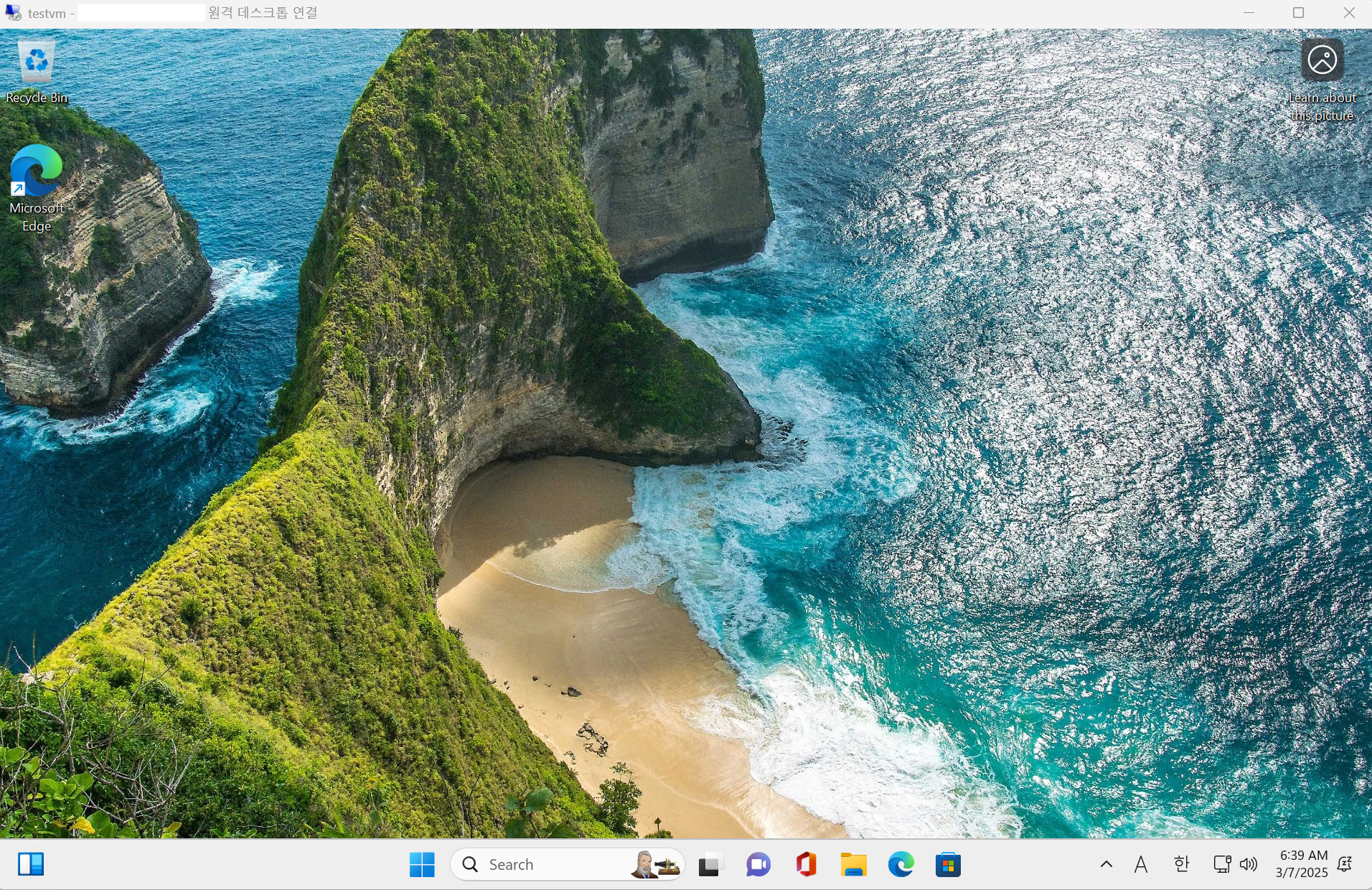
Task: Open network status tray icon
Action: pos(1221,864)
